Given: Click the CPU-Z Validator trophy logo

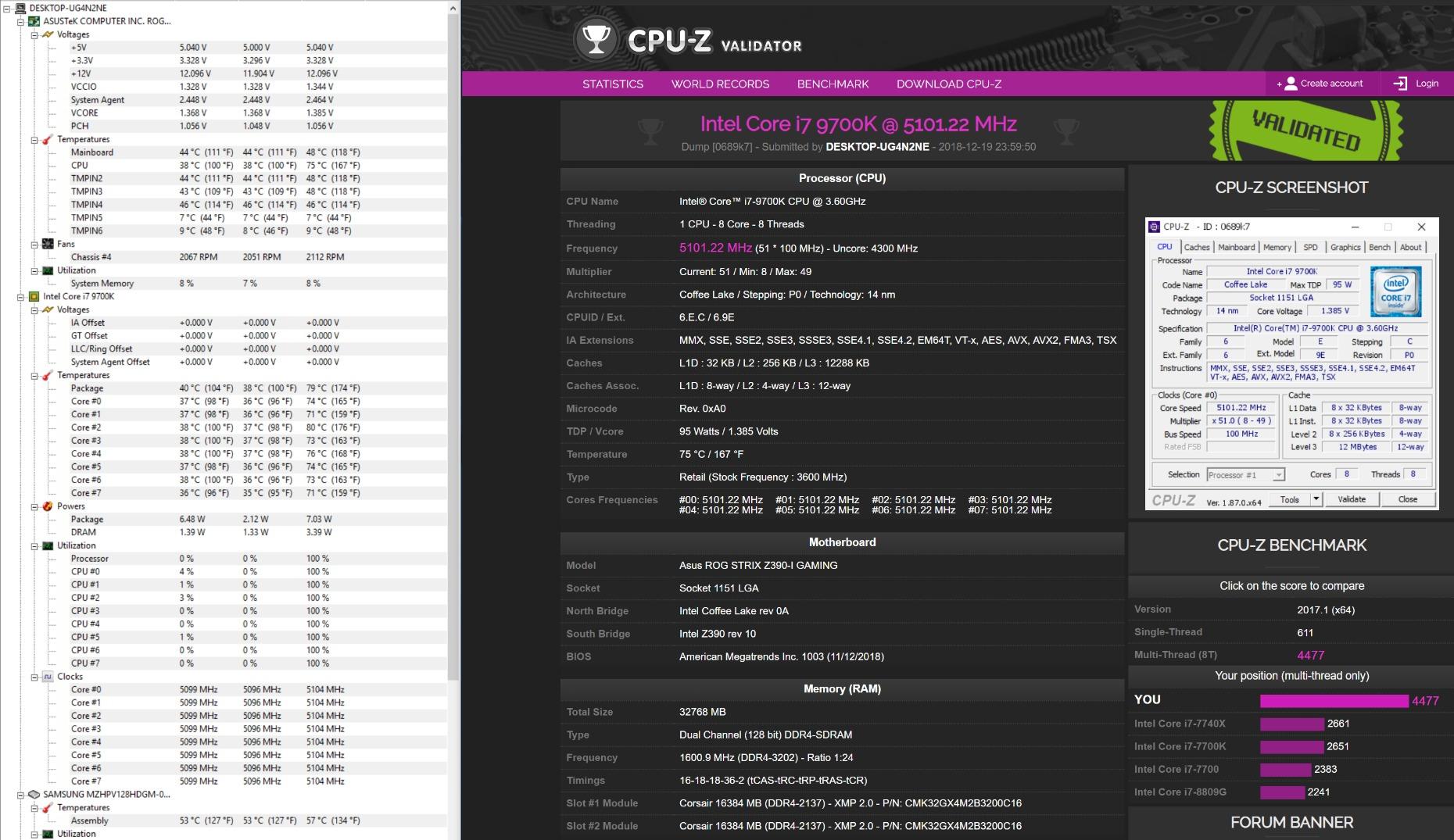Looking at the screenshot, I should click(596, 39).
